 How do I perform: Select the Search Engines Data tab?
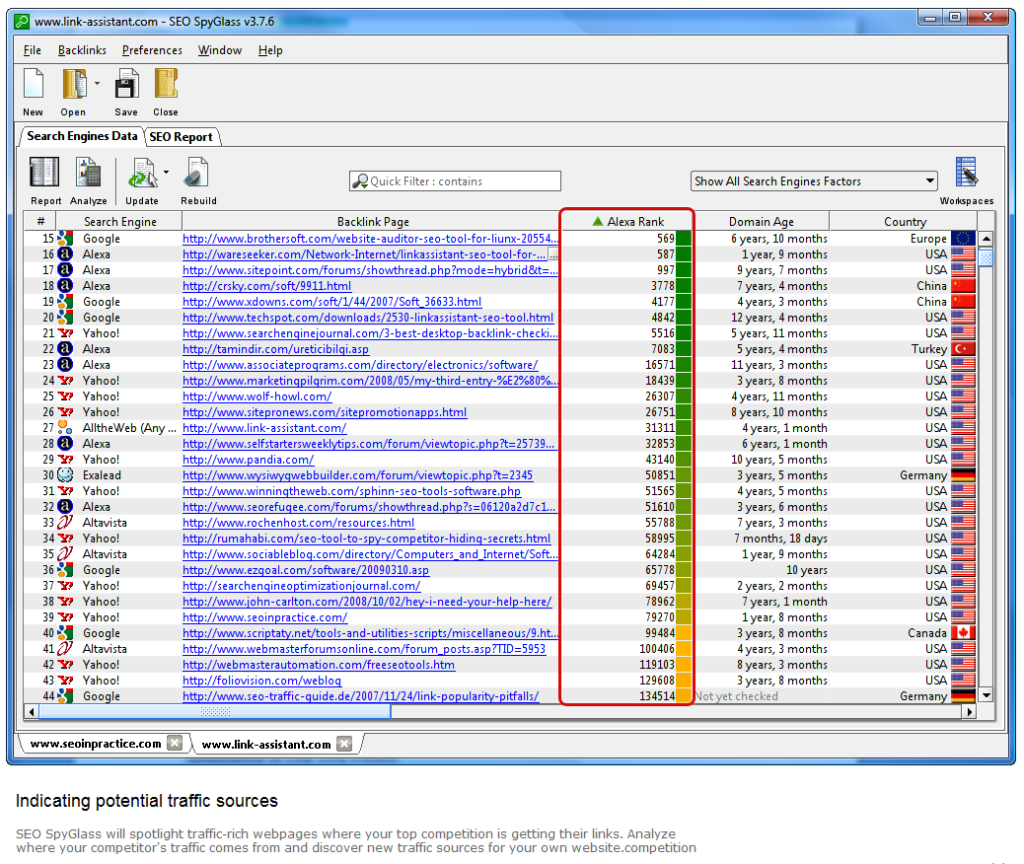coord(82,136)
